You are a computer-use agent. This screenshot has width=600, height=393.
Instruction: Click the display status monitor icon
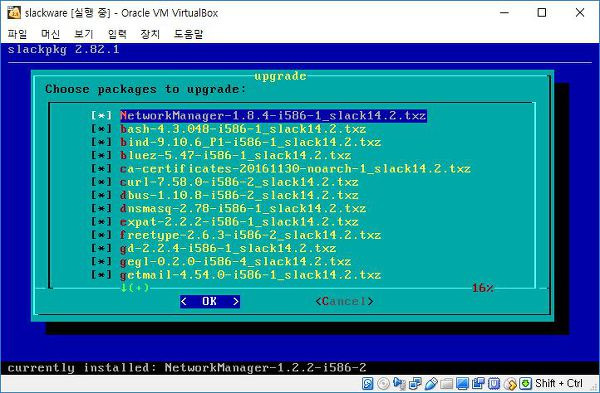tap(462, 383)
